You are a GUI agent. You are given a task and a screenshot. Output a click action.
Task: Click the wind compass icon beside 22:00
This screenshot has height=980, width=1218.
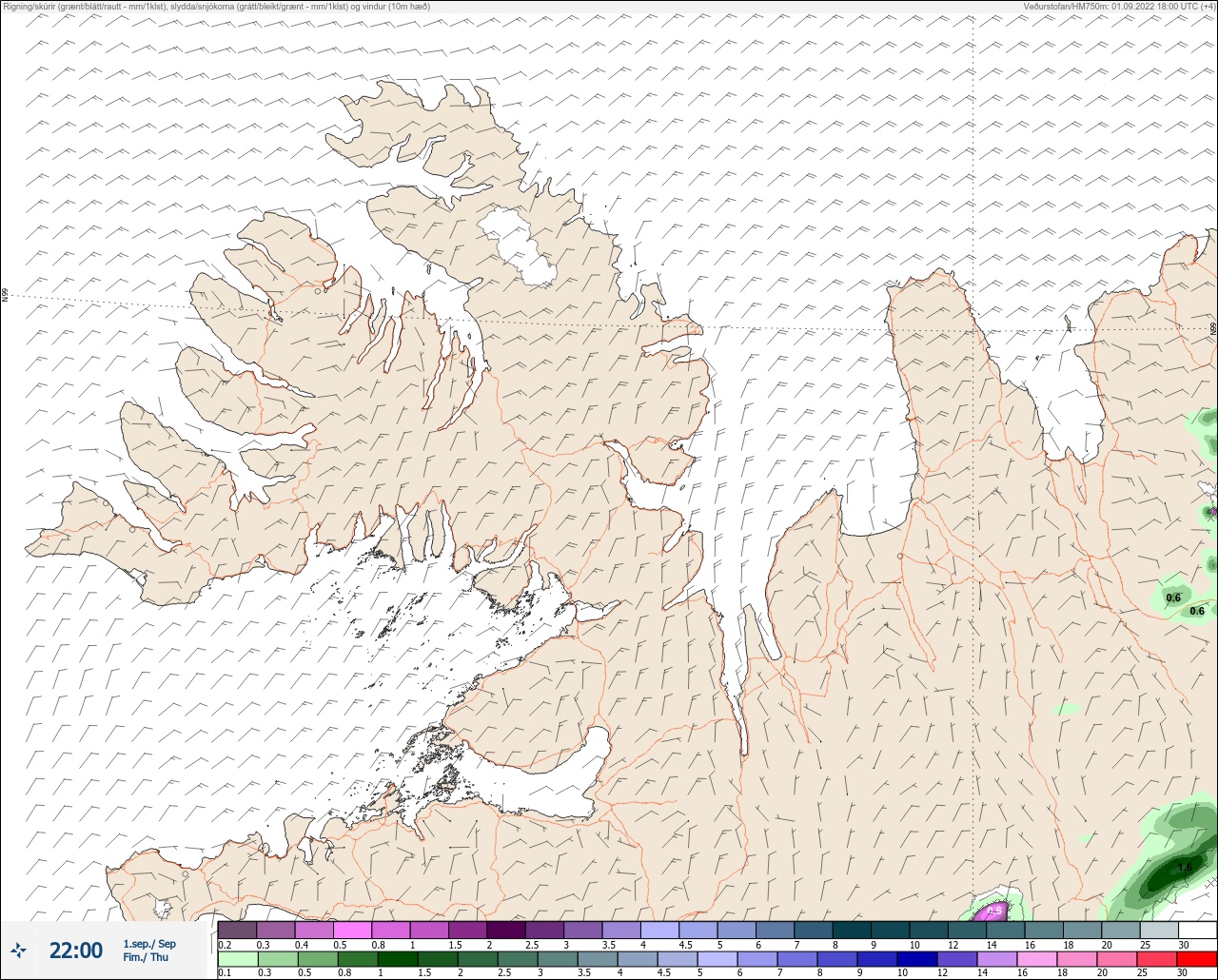pos(18,950)
